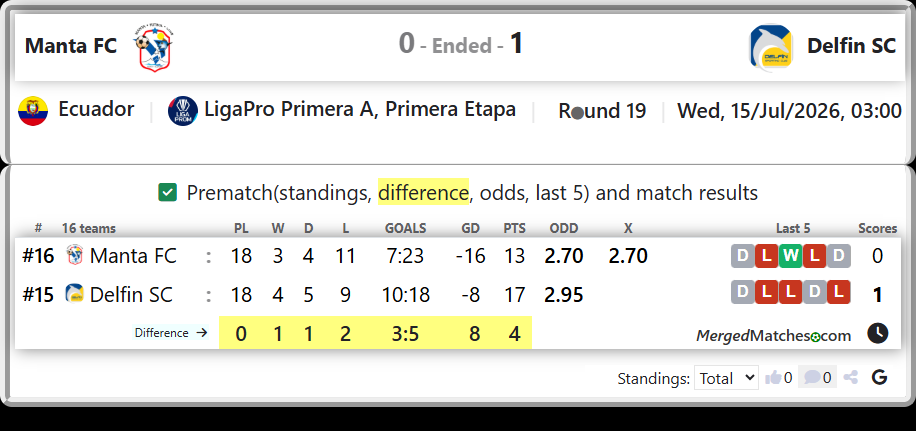Click Delfin SC team name in standings row
Viewport: 916px width, 431px height.
point(131,294)
